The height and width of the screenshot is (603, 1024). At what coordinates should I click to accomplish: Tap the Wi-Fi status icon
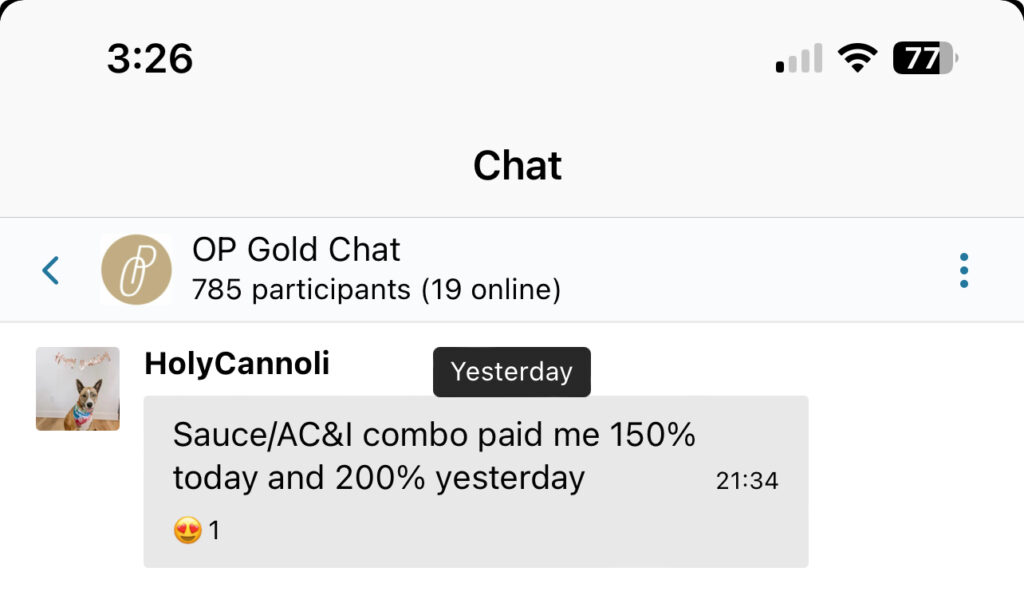tap(857, 59)
